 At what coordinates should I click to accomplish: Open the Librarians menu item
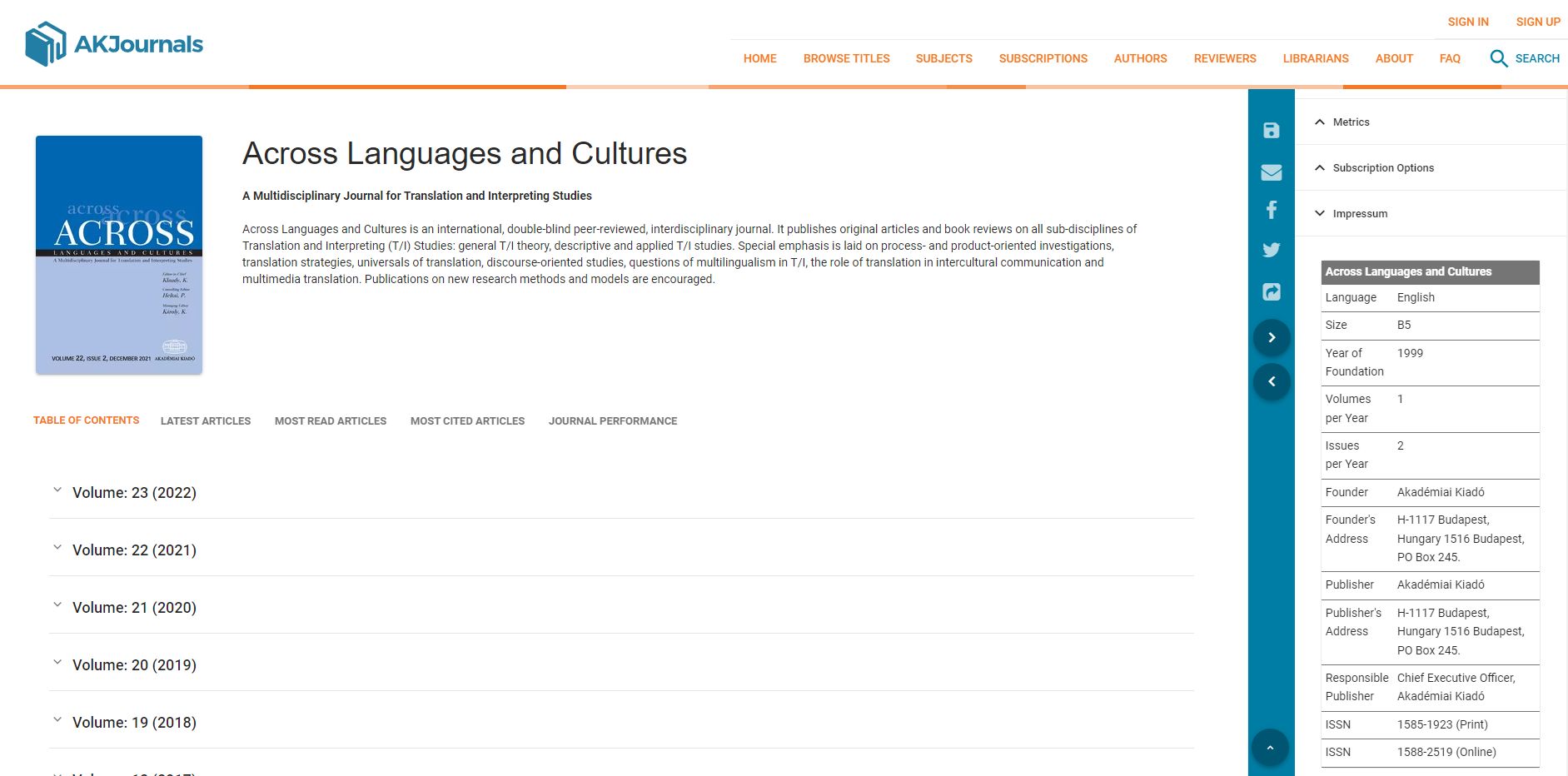pyautogui.click(x=1316, y=58)
